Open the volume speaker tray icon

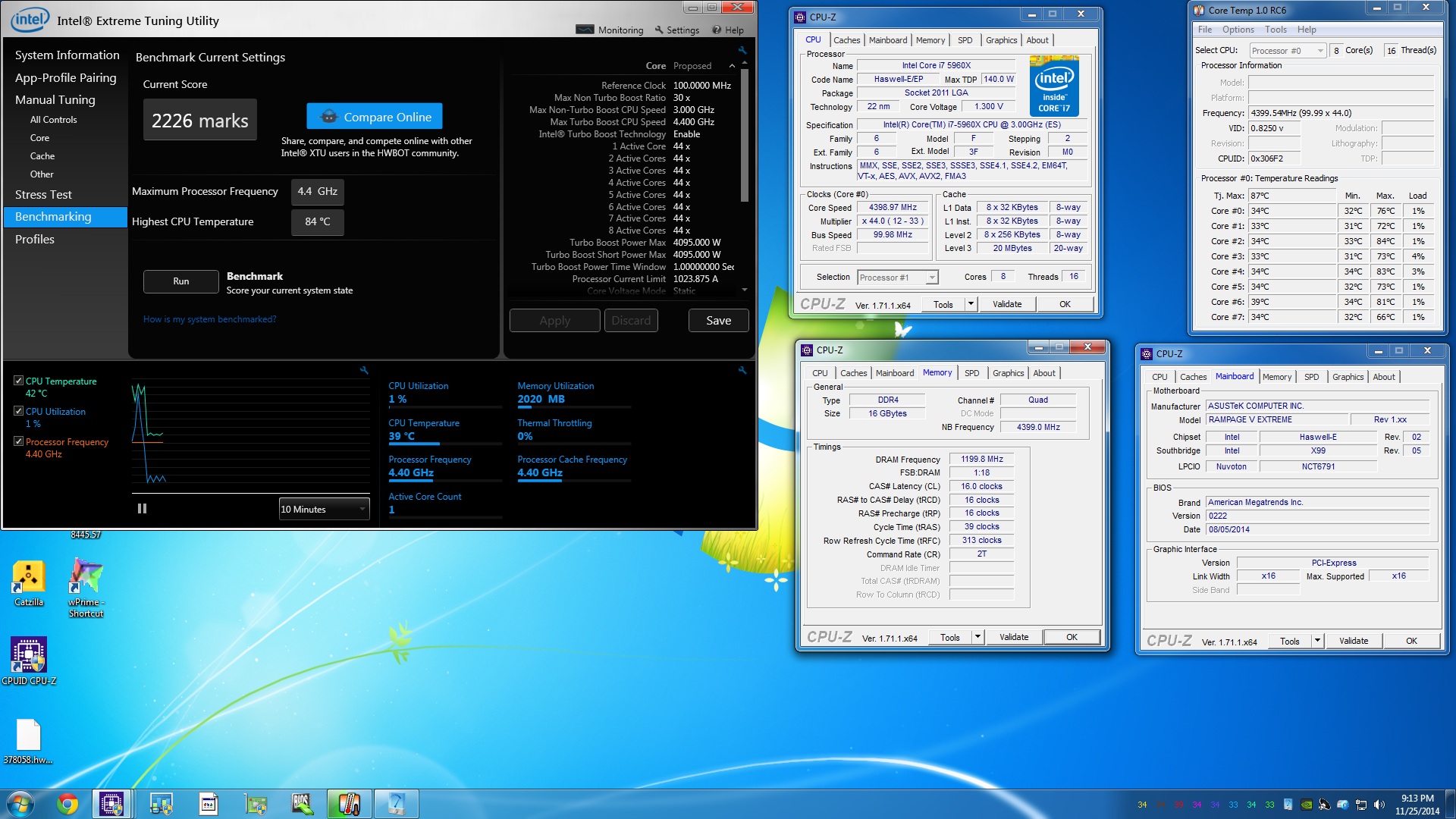[x=1379, y=805]
